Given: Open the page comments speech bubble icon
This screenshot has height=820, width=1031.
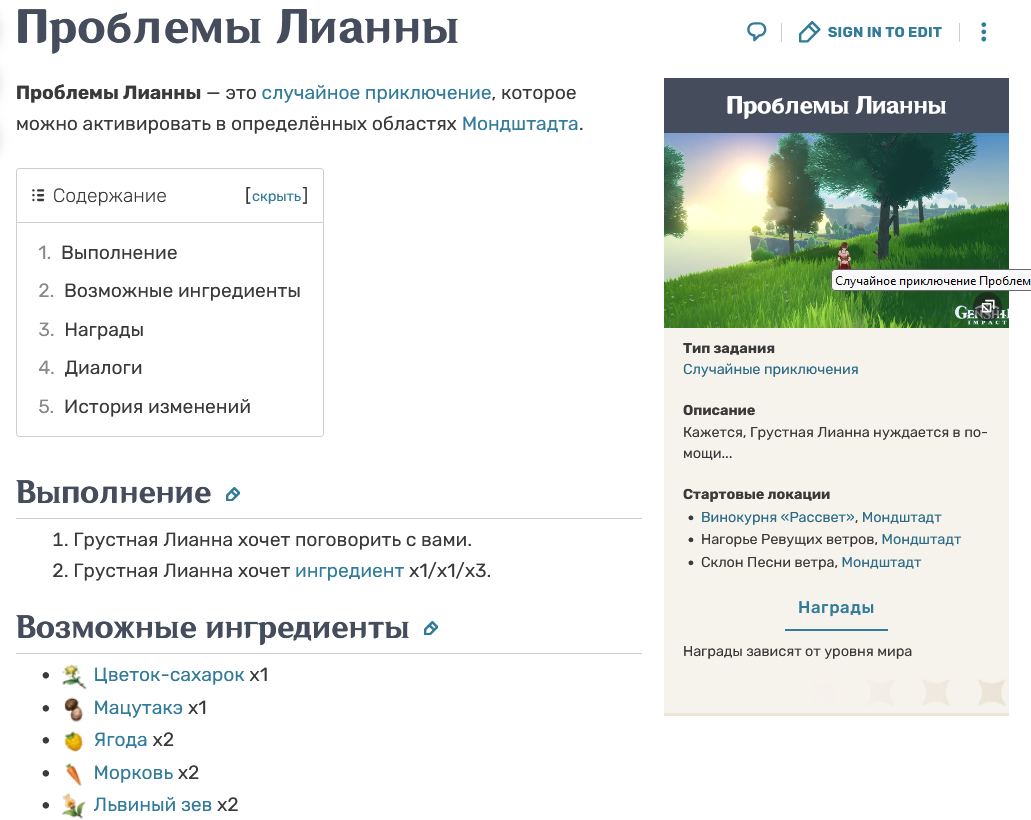Looking at the screenshot, I should (757, 32).
